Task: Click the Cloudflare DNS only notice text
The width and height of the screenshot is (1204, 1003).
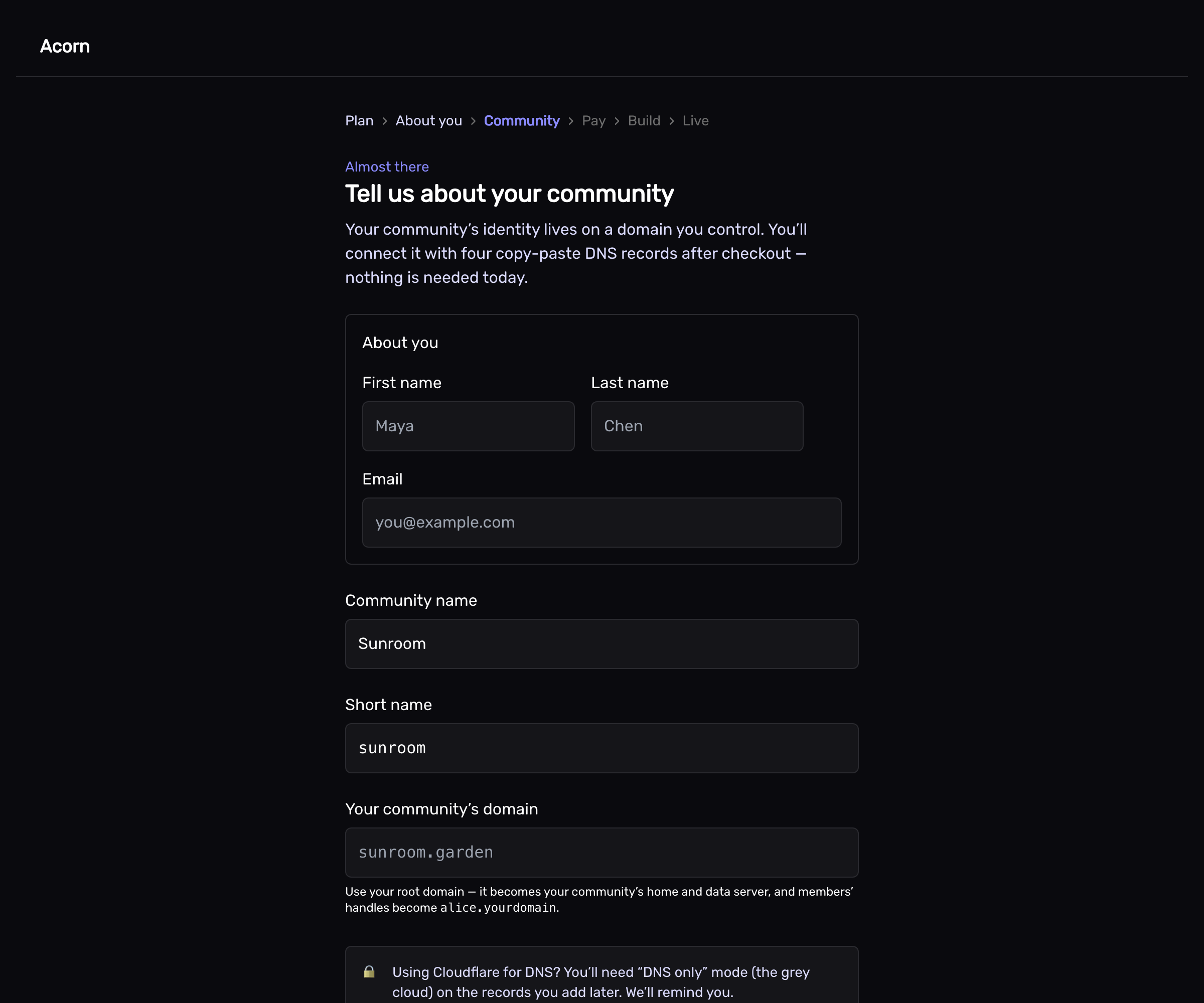Action: [600, 982]
